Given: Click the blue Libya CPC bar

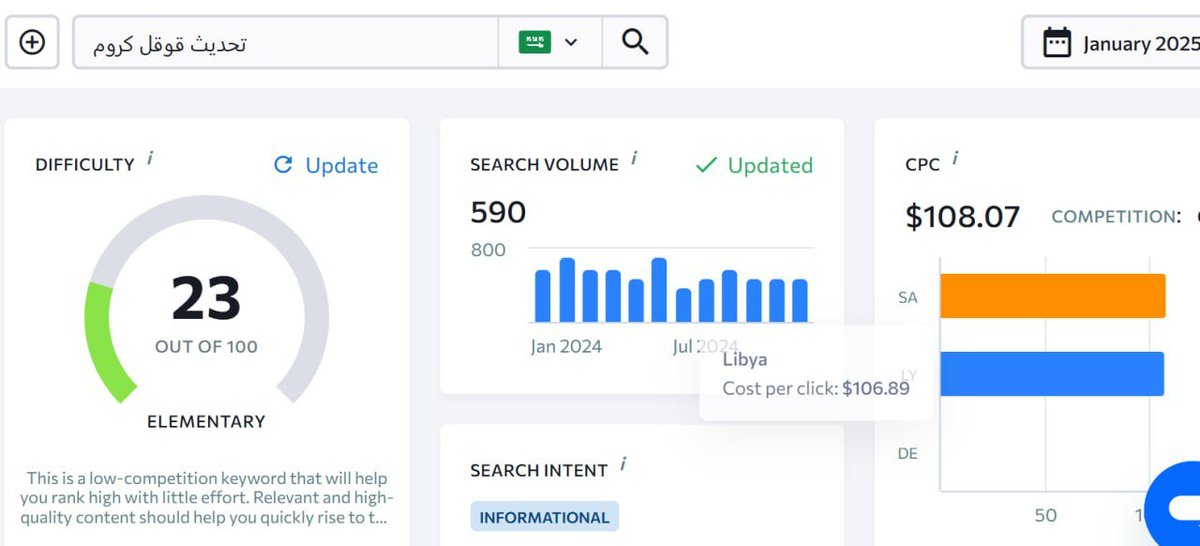Looking at the screenshot, I should coord(1052,373).
